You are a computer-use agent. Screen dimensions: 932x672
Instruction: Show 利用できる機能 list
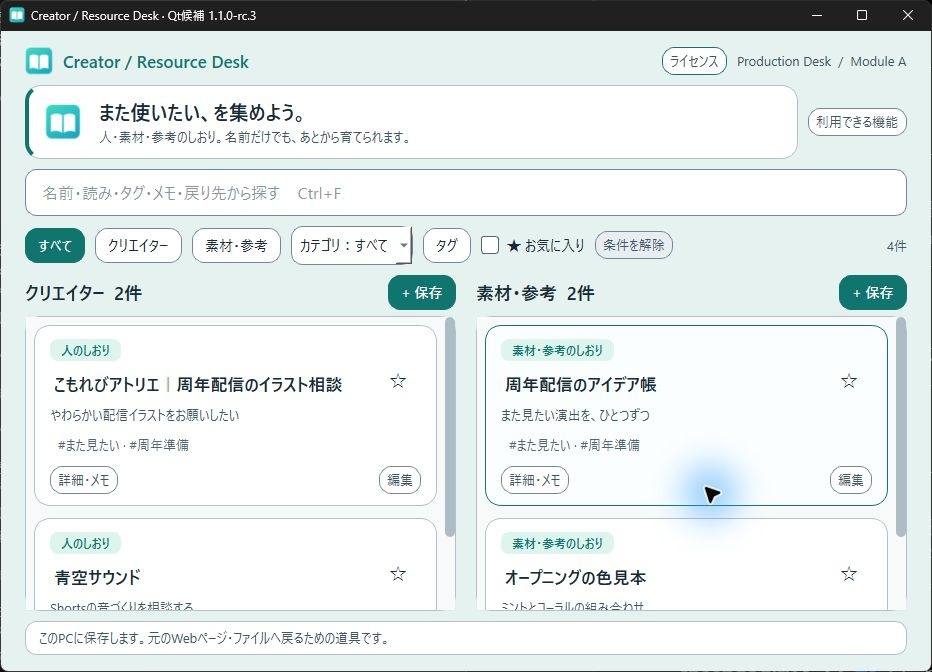click(857, 122)
